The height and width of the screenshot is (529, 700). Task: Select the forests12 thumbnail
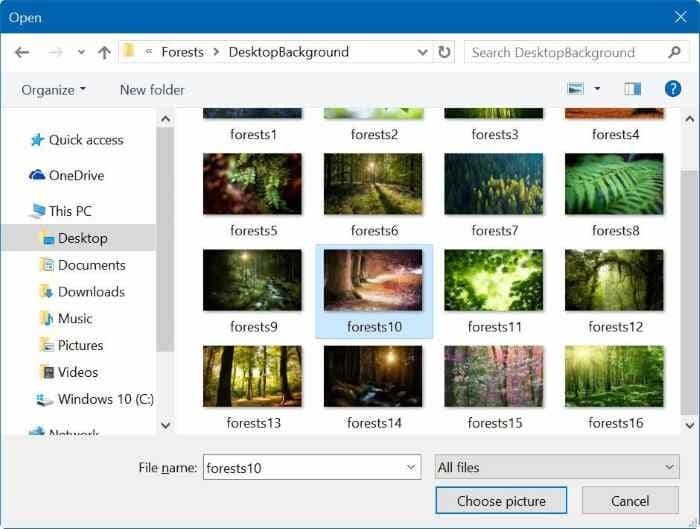[x=614, y=280]
